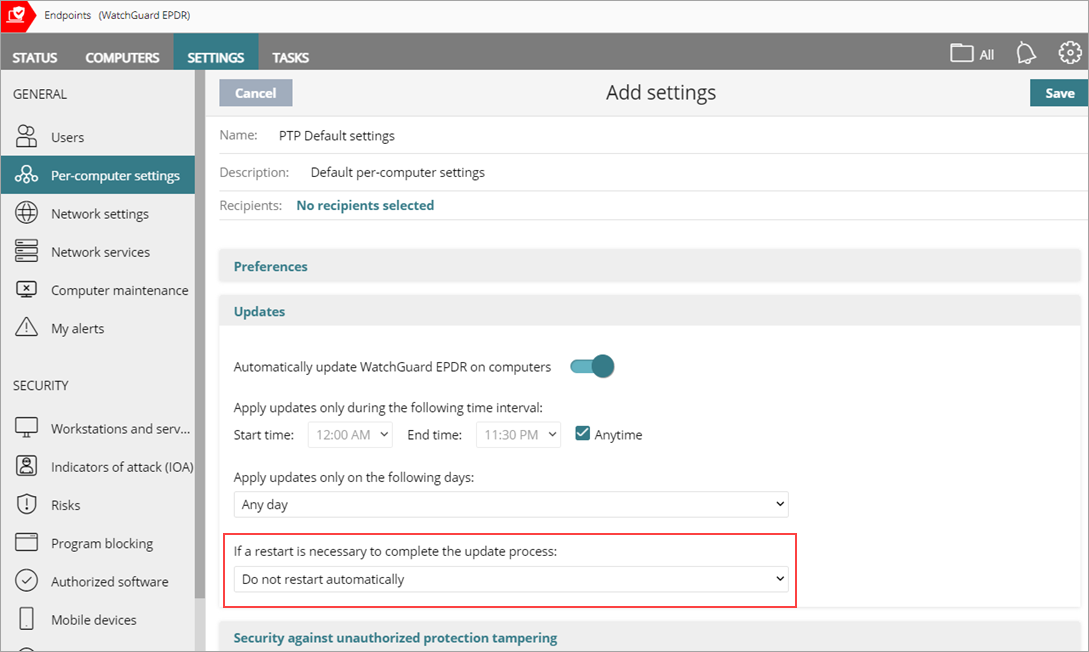The height and width of the screenshot is (652, 1089).
Task: Open Indicators of attack (IOA) settings
Action: click(x=28, y=466)
